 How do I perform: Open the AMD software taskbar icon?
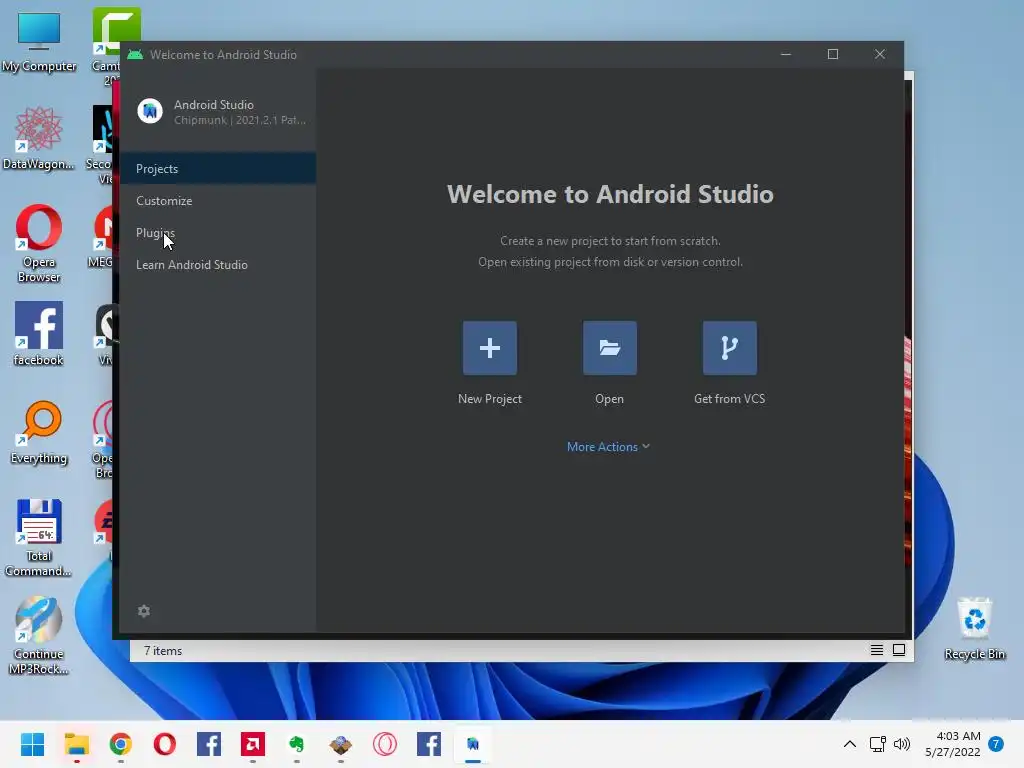click(x=253, y=744)
